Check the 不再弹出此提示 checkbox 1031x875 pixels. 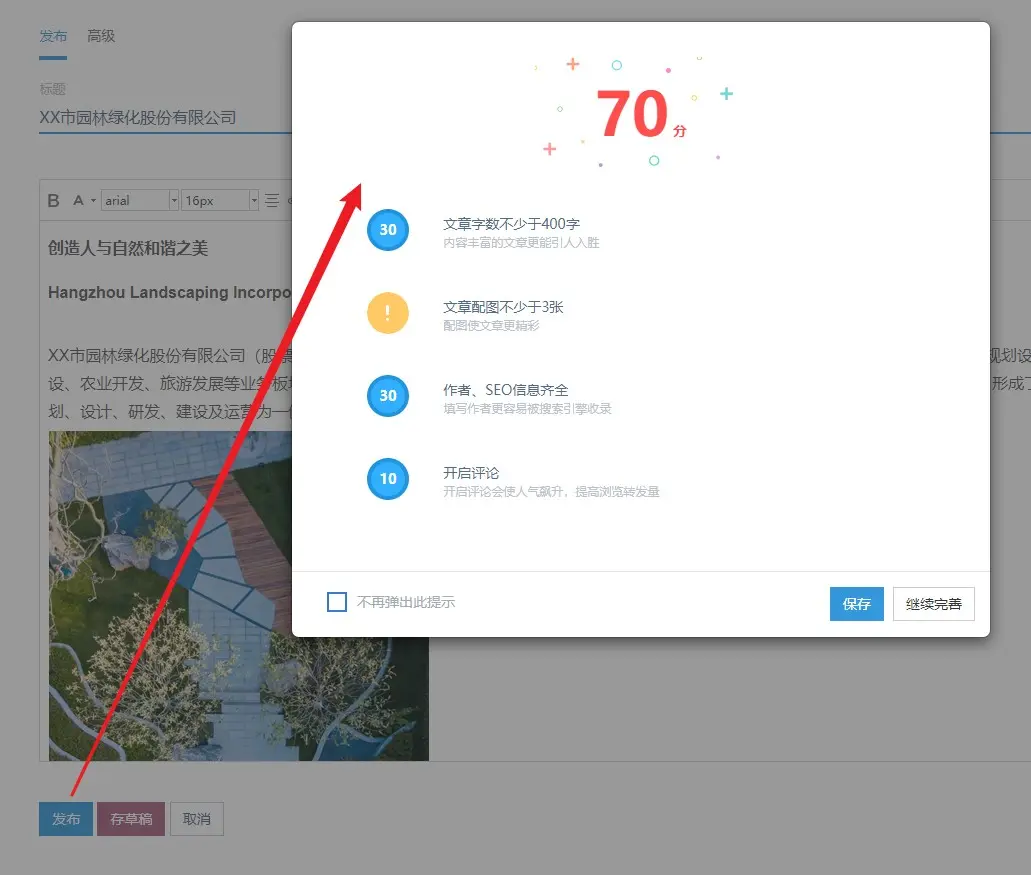point(337,602)
